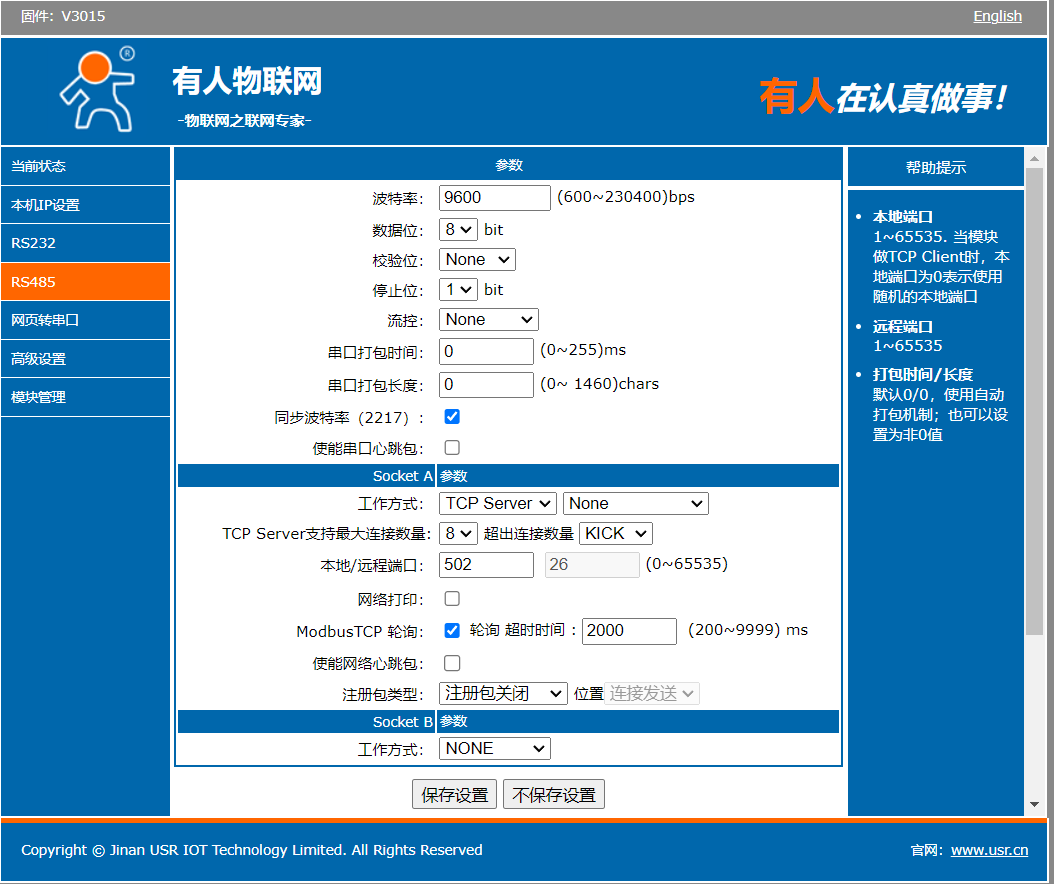Uncheck 同步波特率 (2217) checkbox
Screen dimensions: 1054x884
pos(452,417)
